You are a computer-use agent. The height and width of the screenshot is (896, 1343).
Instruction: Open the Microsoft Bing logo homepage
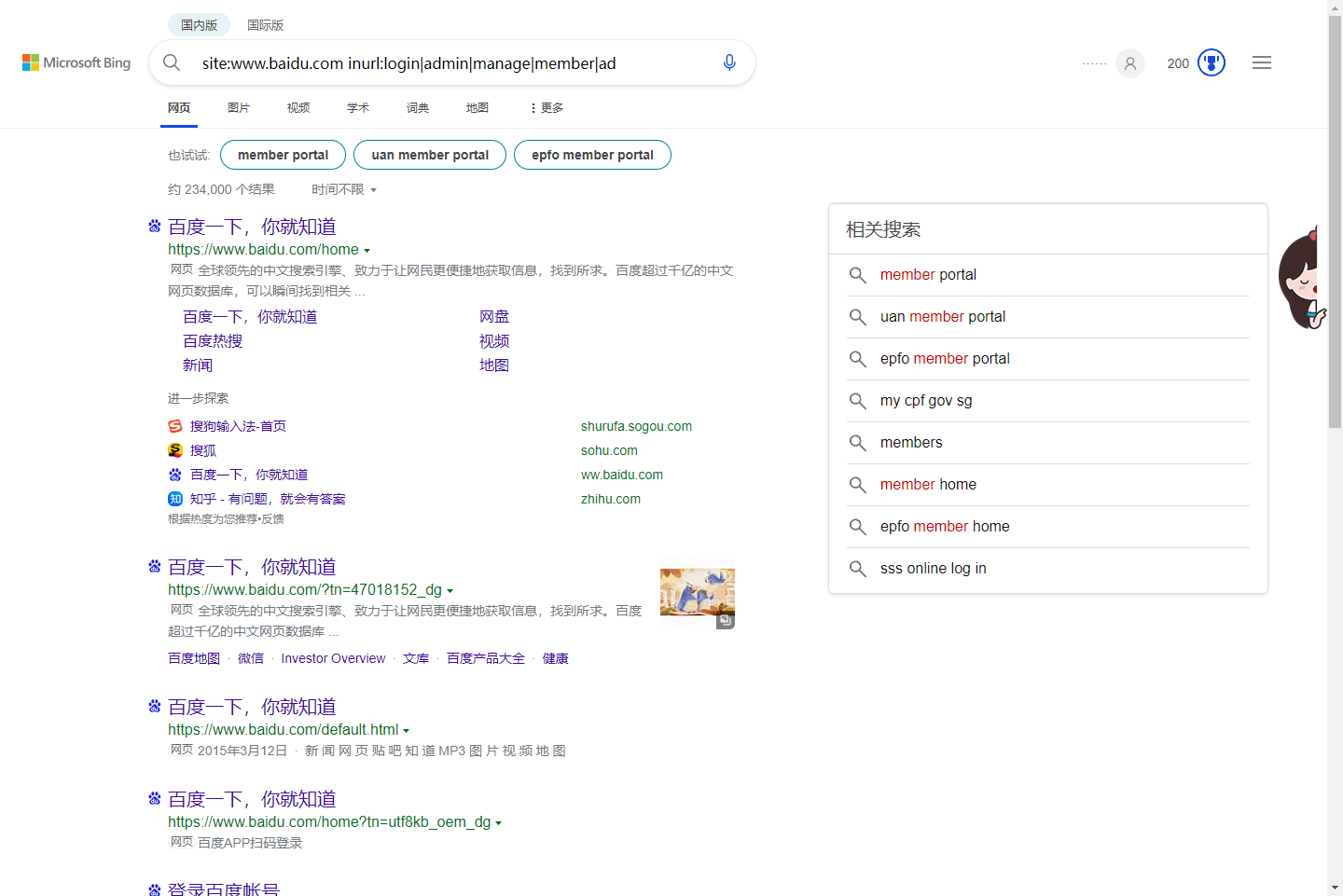pos(76,62)
